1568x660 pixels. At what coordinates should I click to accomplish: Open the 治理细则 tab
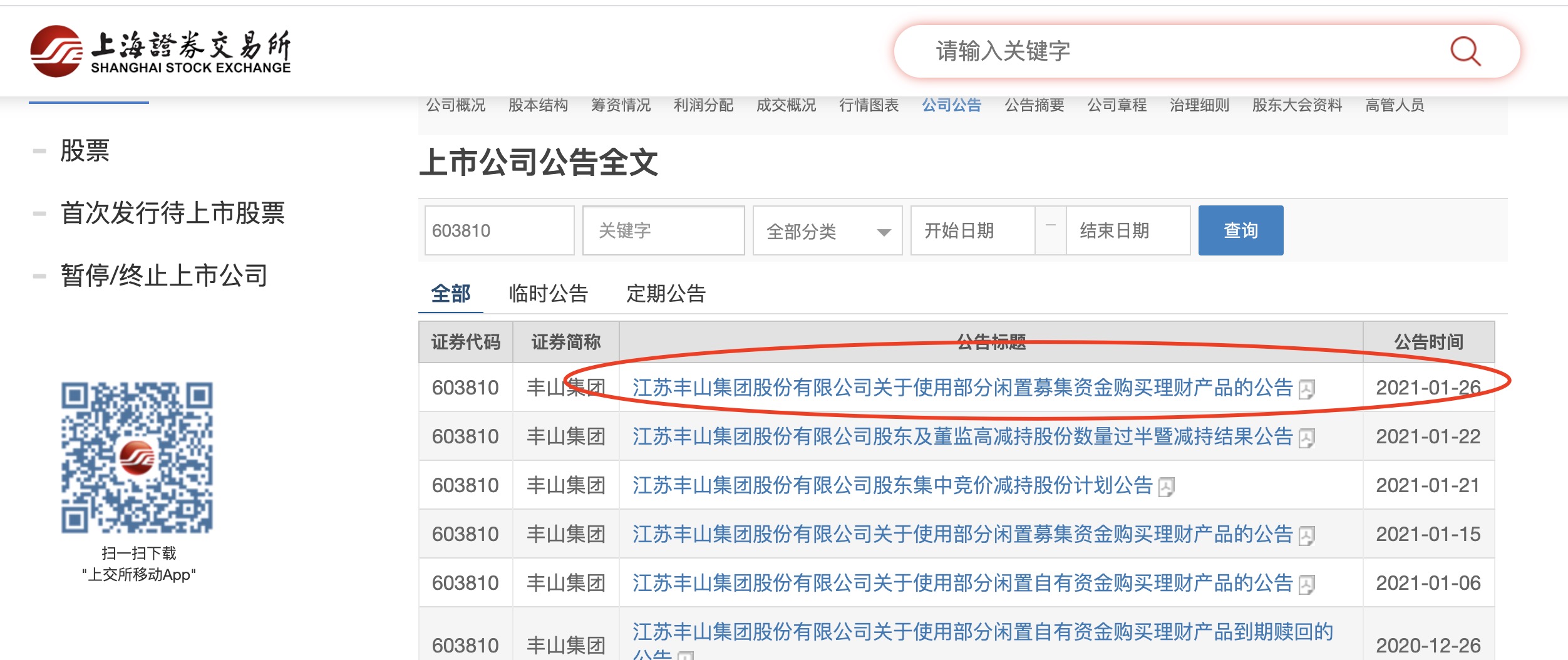tap(1200, 105)
